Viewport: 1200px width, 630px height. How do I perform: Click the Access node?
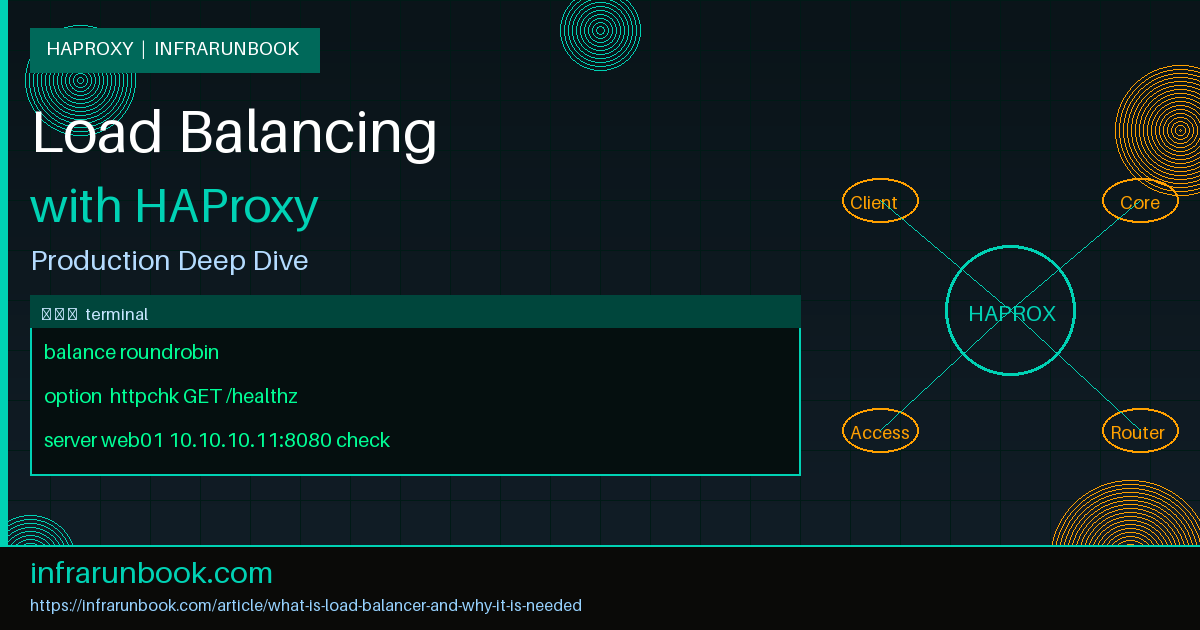[x=880, y=431]
